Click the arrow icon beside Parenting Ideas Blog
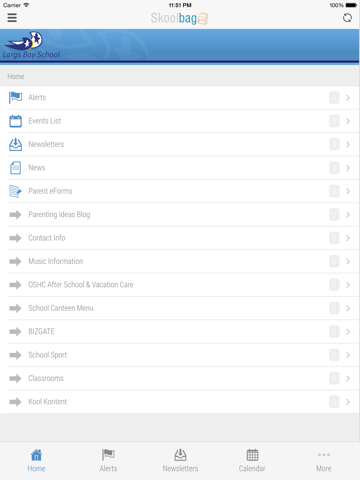Viewport: 360px width, 480px height. pyautogui.click(x=15, y=215)
